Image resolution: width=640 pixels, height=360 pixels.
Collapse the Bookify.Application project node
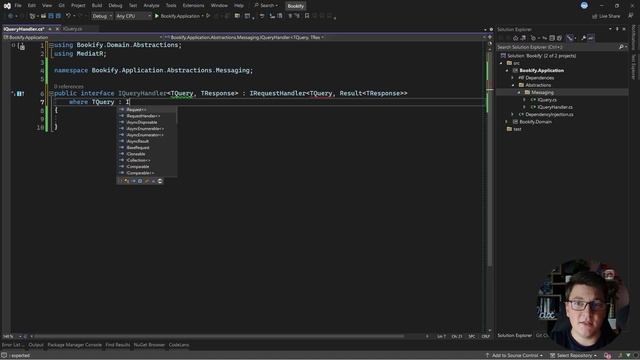pyautogui.click(x=507, y=70)
